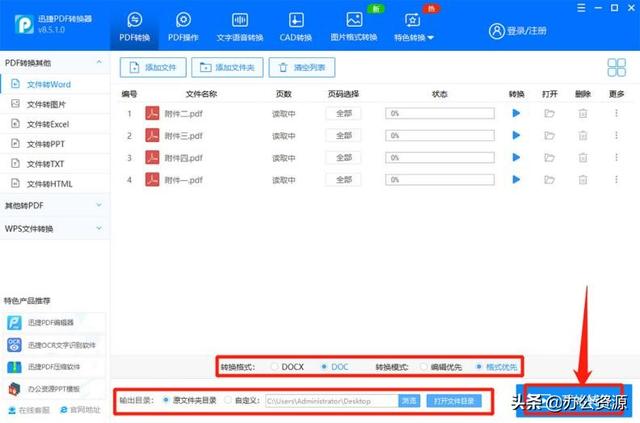Select 自定义 output directory option
The height and width of the screenshot is (423, 640).
click(x=242, y=400)
